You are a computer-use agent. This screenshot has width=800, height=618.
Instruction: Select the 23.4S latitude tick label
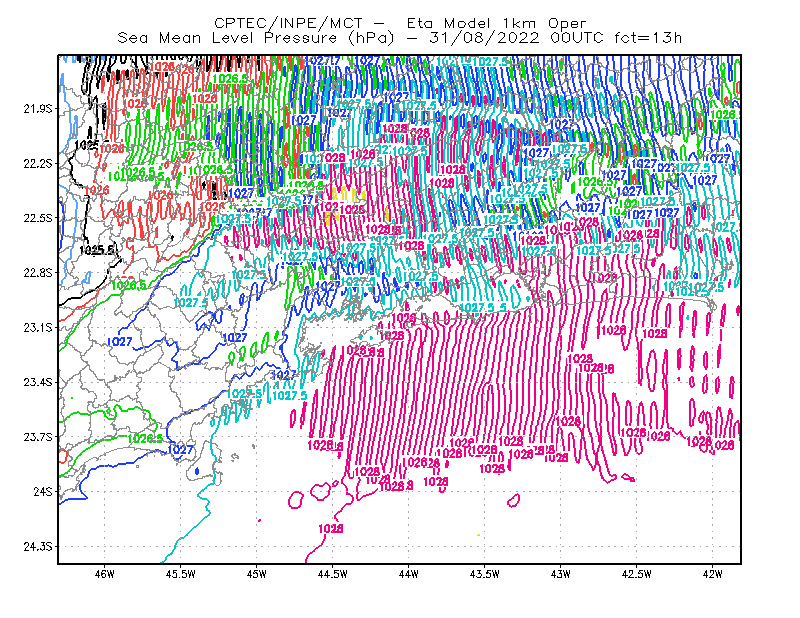pos(38,382)
